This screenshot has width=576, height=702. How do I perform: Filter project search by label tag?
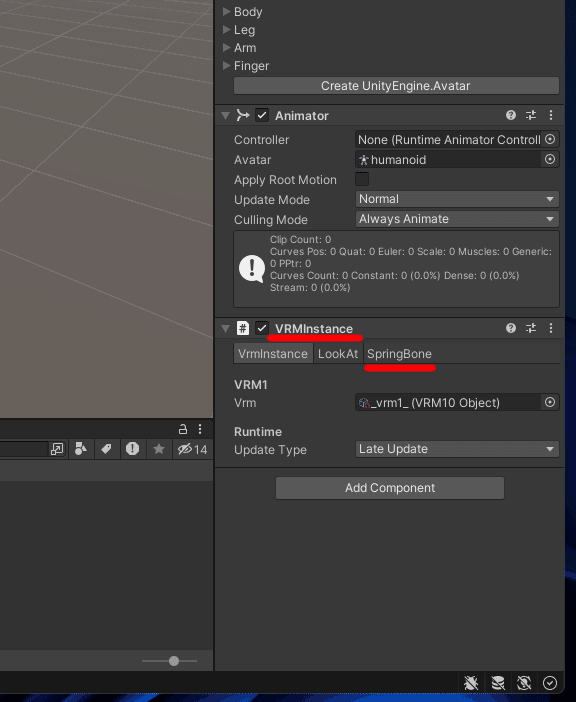107,449
